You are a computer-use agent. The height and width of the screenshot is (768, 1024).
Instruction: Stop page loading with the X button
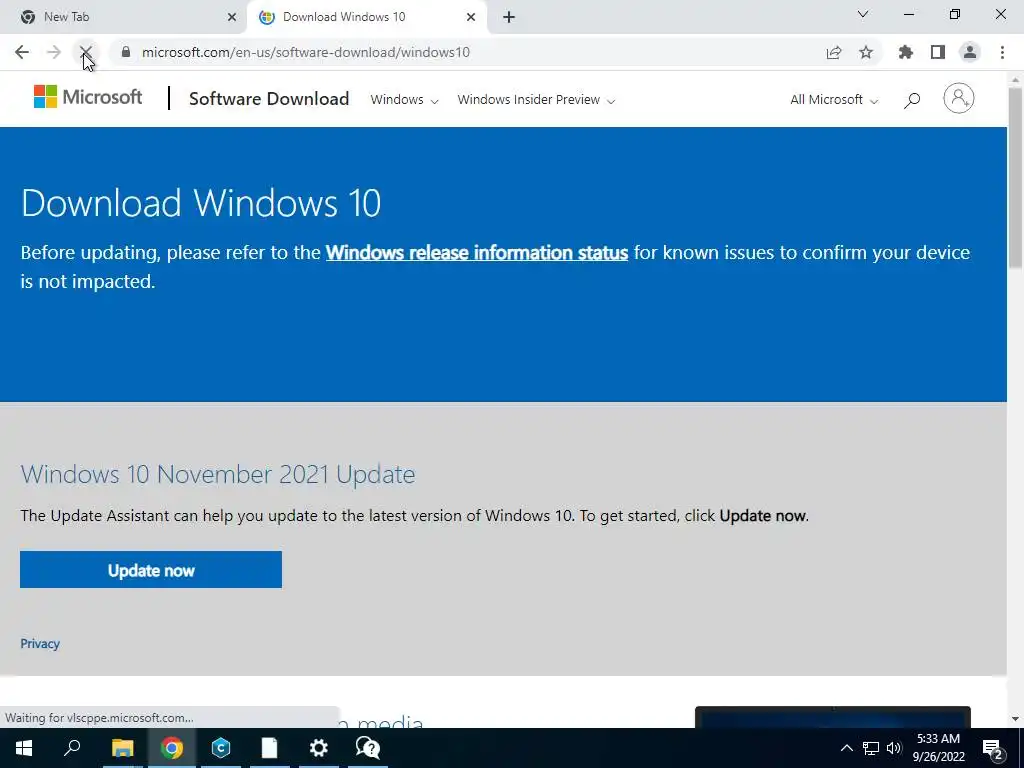[x=86, y=52]
